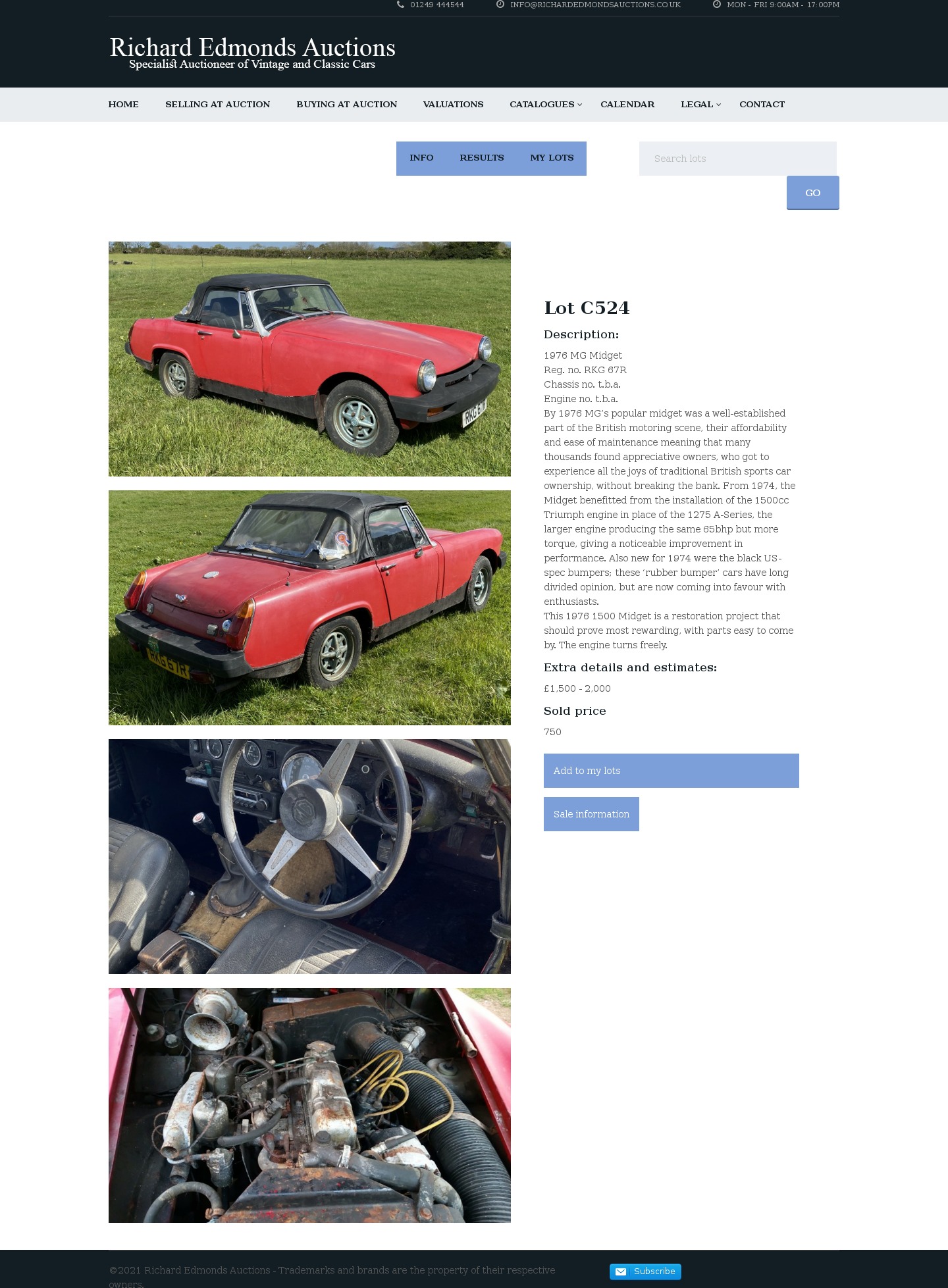Screen dimensions: 948x1288
Task: Click the email clock icon beside info address
Action: click(500, 5)
